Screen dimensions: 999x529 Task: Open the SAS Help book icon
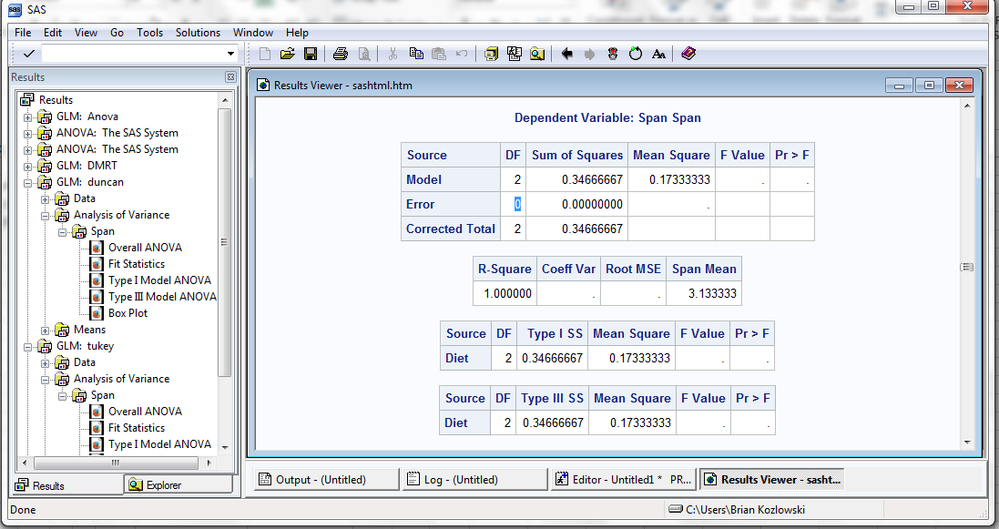(x=688, y=54)
